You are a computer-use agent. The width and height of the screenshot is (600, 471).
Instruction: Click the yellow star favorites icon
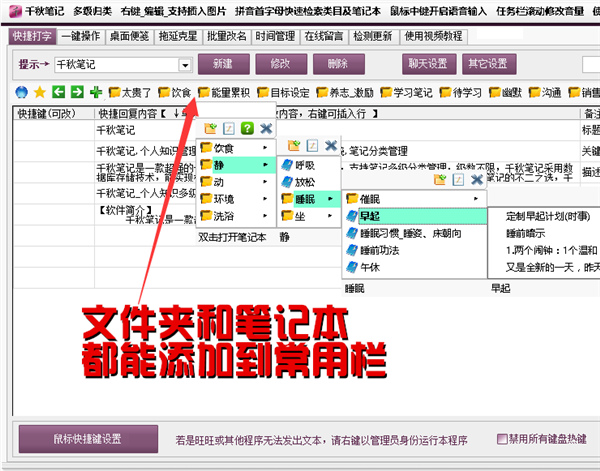click(x=40, y=92)
